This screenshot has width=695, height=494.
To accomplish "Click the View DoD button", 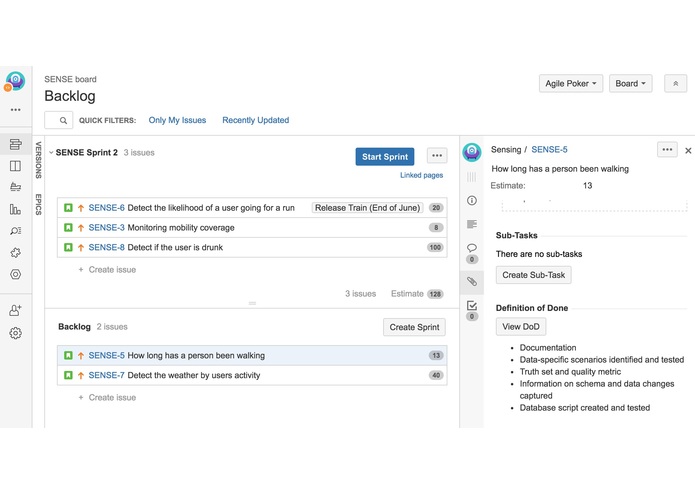I will (521, 327).
